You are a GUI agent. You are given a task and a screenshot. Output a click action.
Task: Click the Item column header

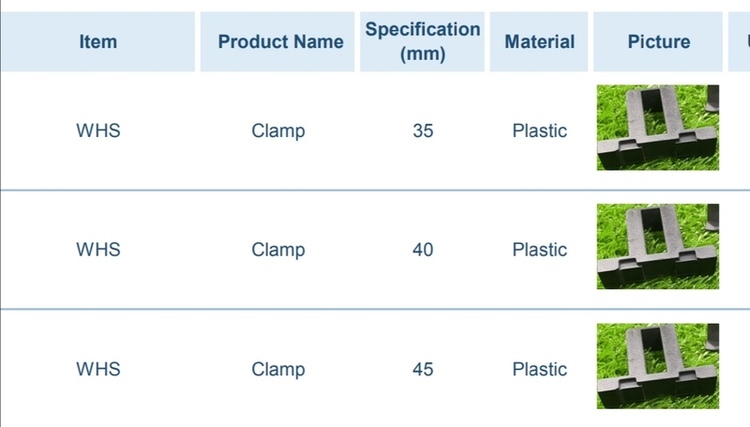[x=98, y=42]
